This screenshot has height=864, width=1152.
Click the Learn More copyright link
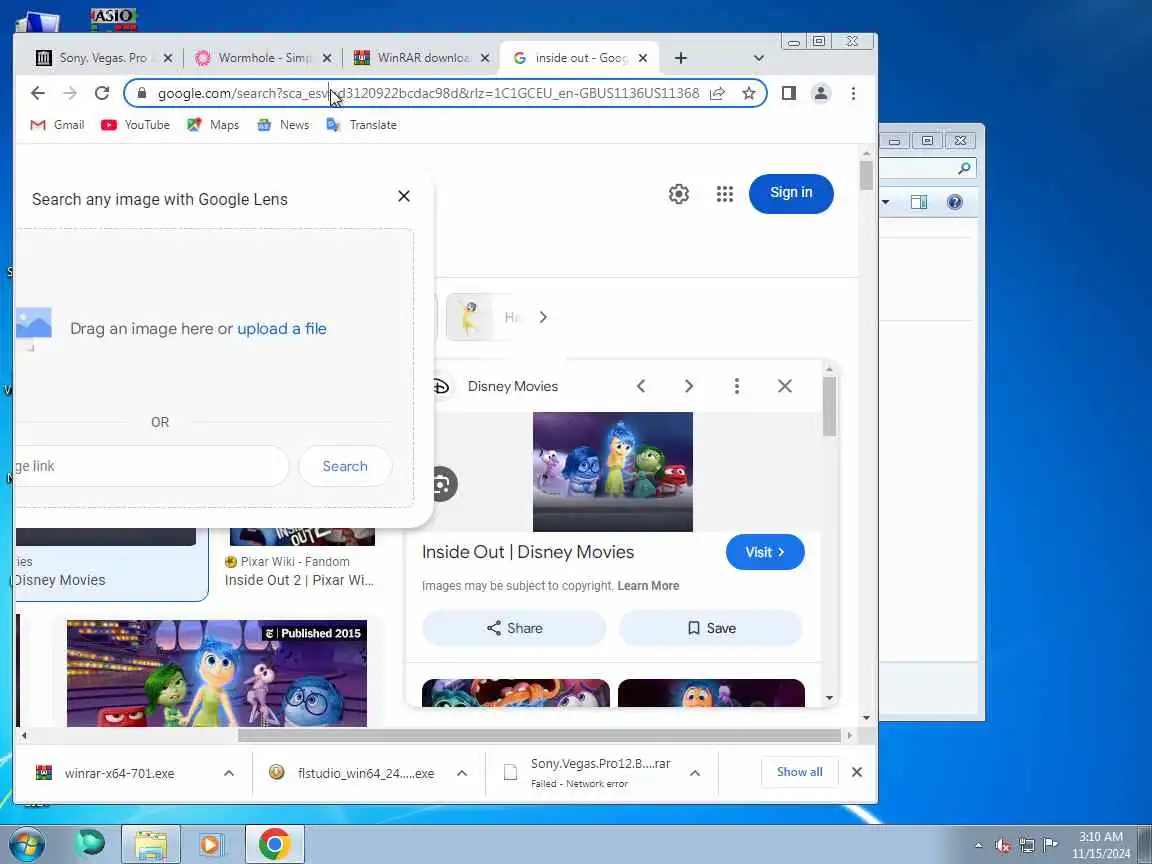pyautogui.click(x=648, y=586)
